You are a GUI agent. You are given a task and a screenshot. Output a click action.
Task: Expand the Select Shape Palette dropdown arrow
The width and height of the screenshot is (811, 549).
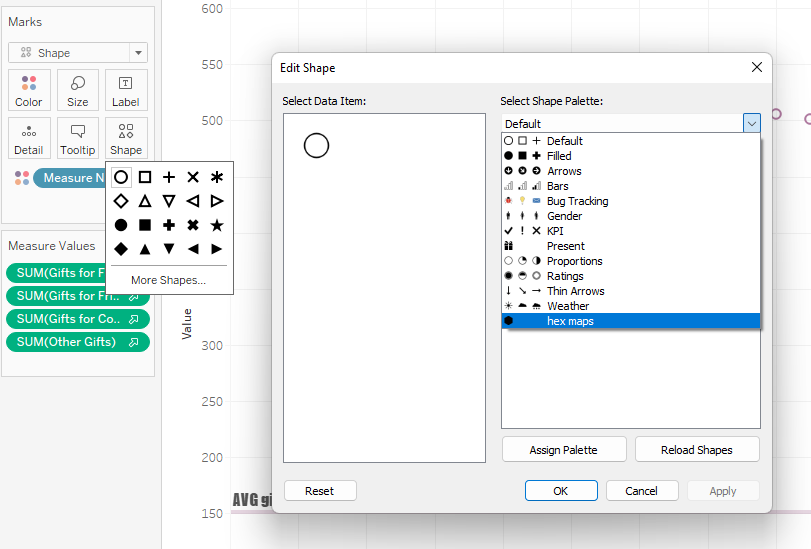(x=751, y=123)
